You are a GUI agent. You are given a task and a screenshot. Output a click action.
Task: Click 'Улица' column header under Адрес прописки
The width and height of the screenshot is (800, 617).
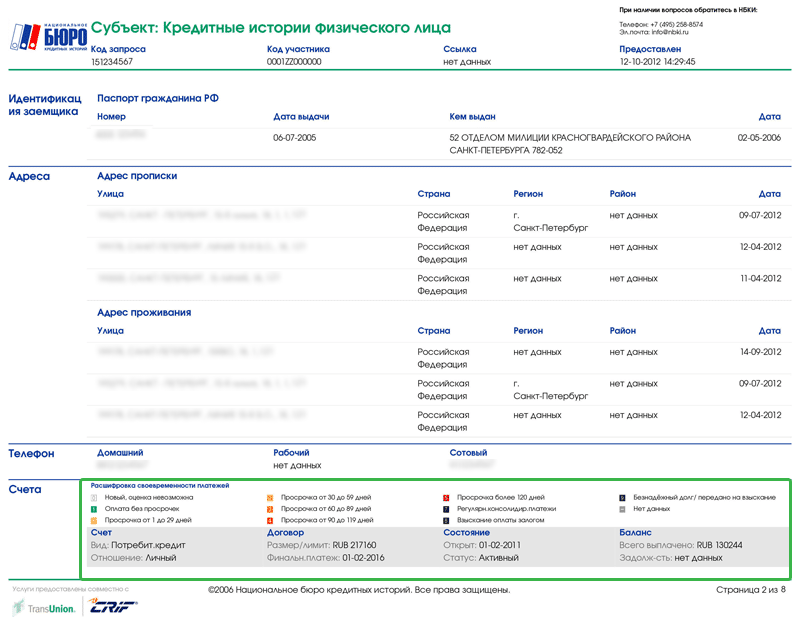110,194
